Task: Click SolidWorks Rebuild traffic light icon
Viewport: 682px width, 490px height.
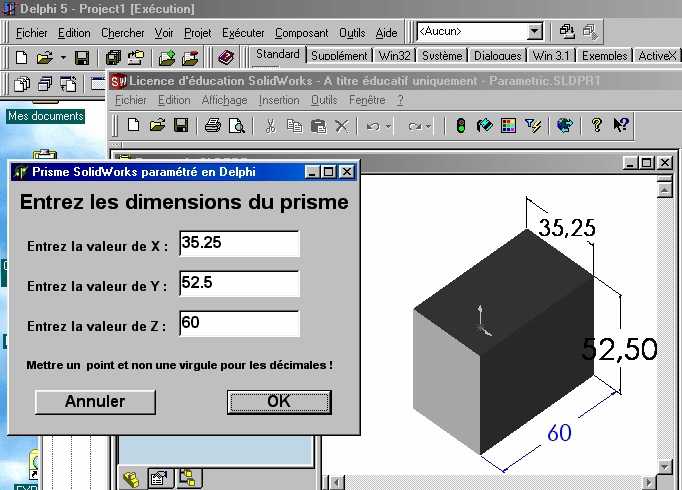Action: click(461, 126)
